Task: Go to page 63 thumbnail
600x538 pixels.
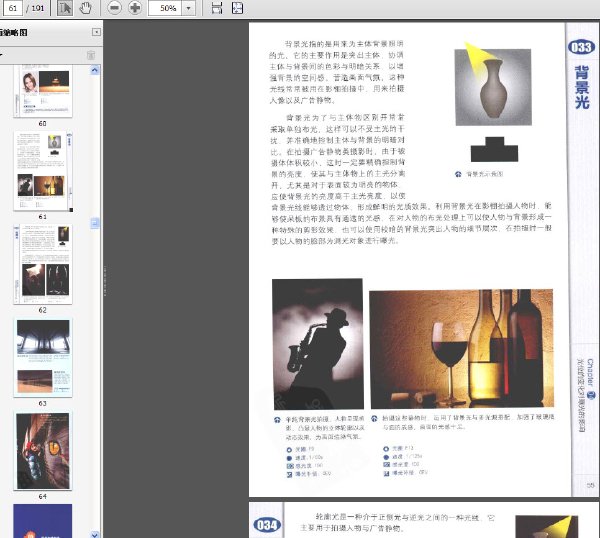Action: tap(43, 357)
